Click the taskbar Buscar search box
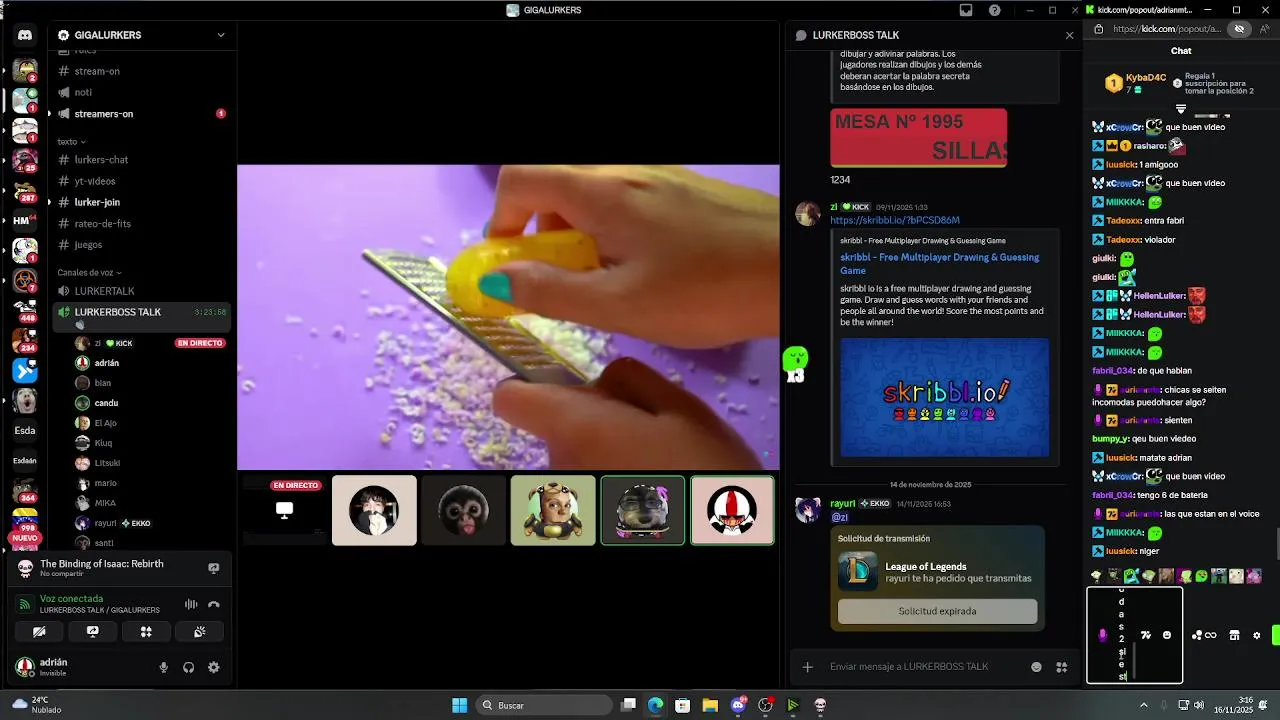1280x720 pixels. (543, 705)
